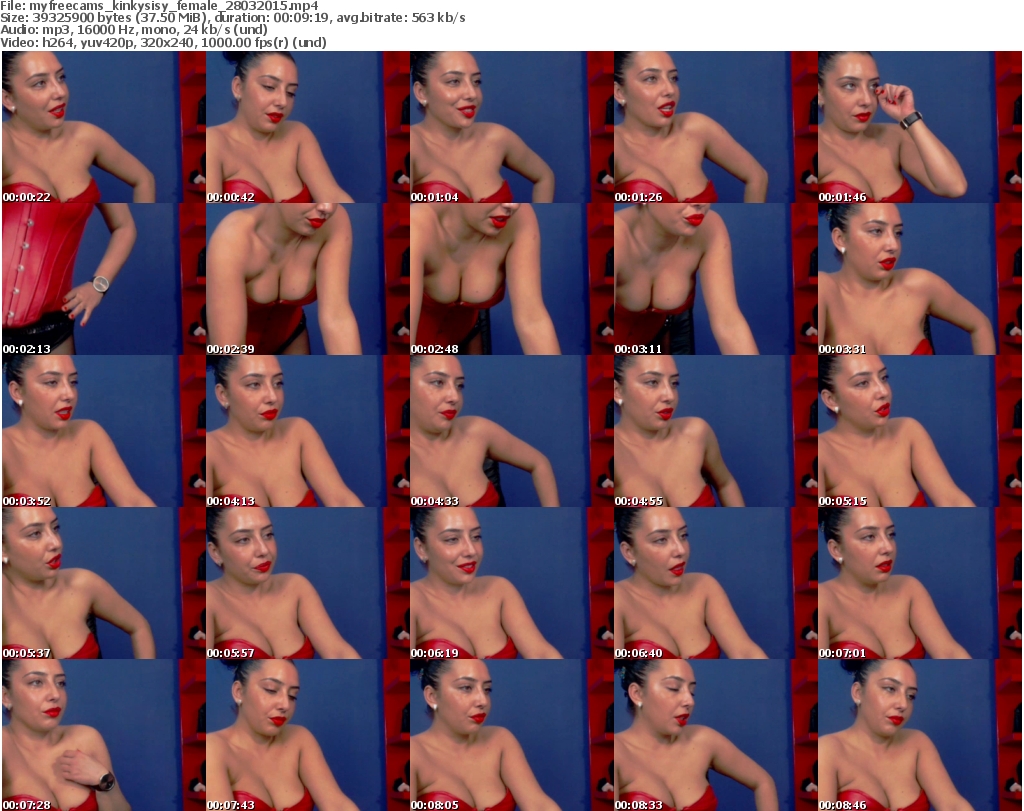Screen dimensions: 1024x811
Task: Open the frame at 00:06:19
Action: click(511, 583)
